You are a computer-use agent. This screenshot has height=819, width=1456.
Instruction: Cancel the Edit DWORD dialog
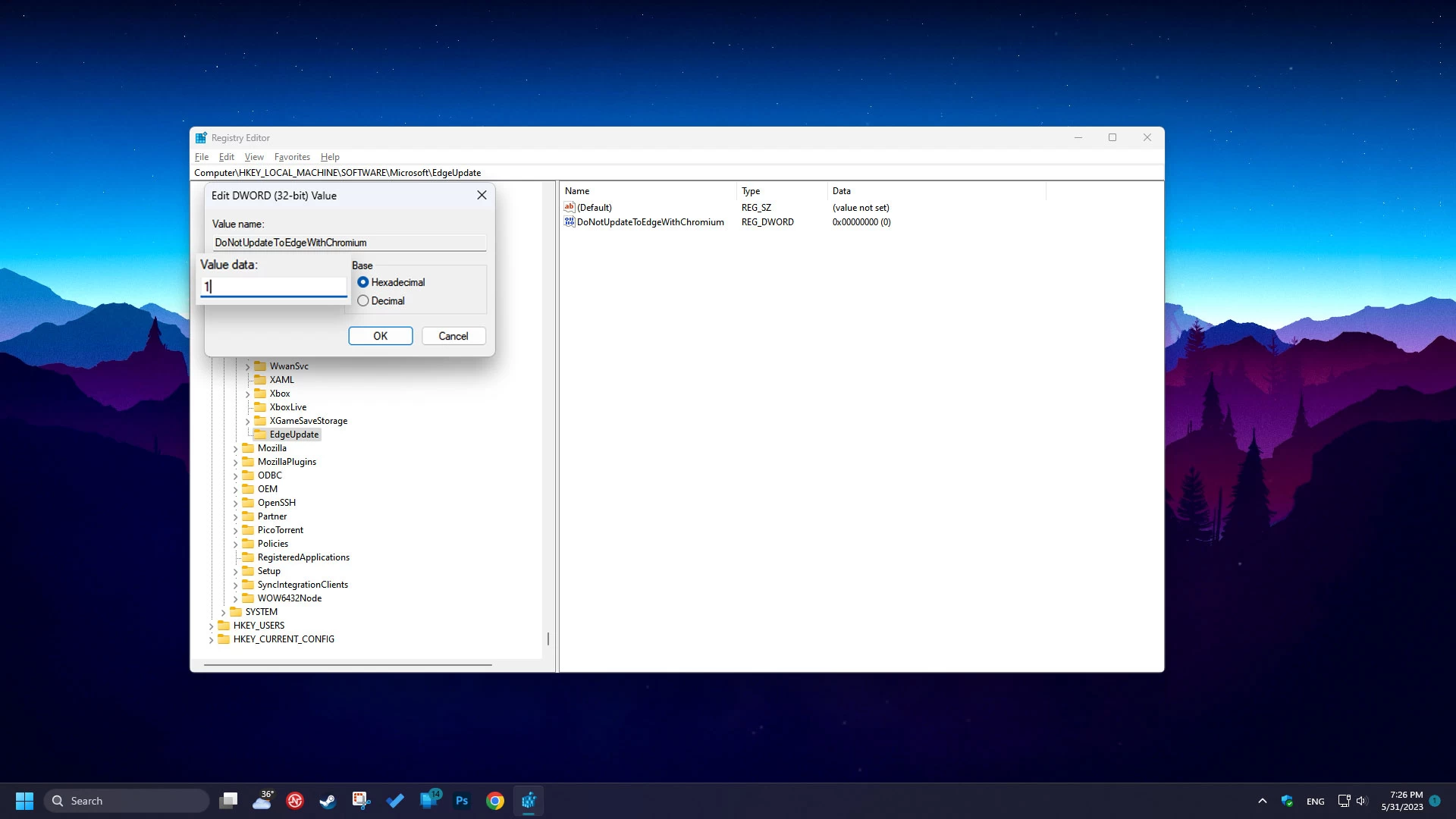(x=453, y=336)
